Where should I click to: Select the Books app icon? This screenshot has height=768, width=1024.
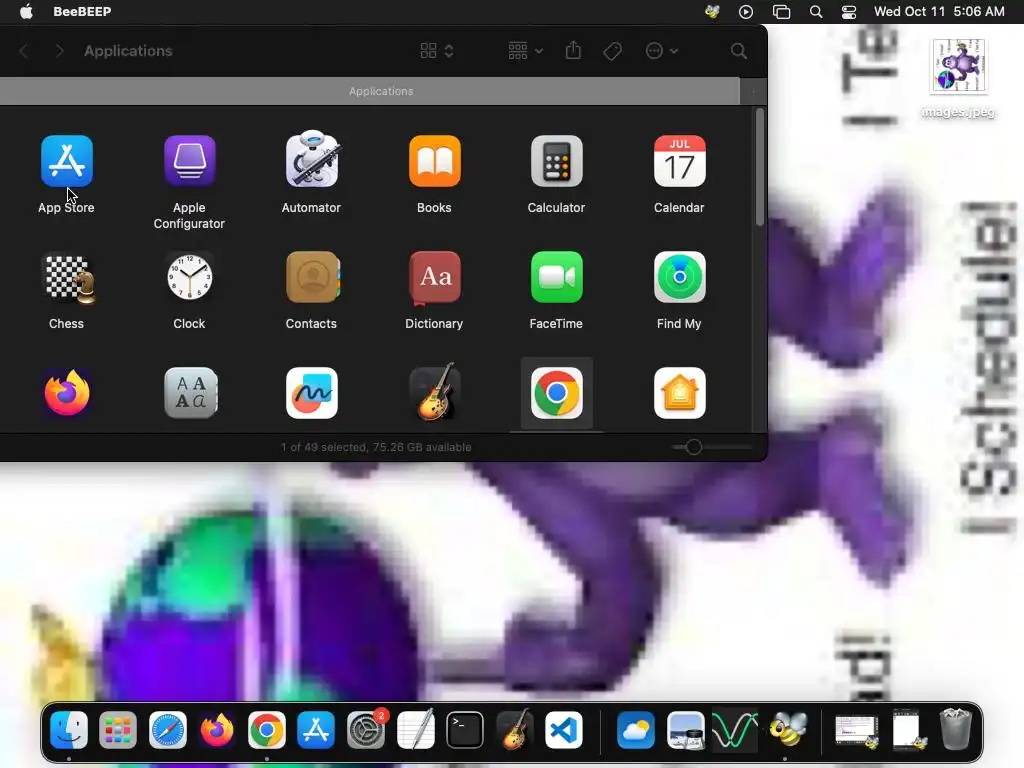[x=434, y=161]
